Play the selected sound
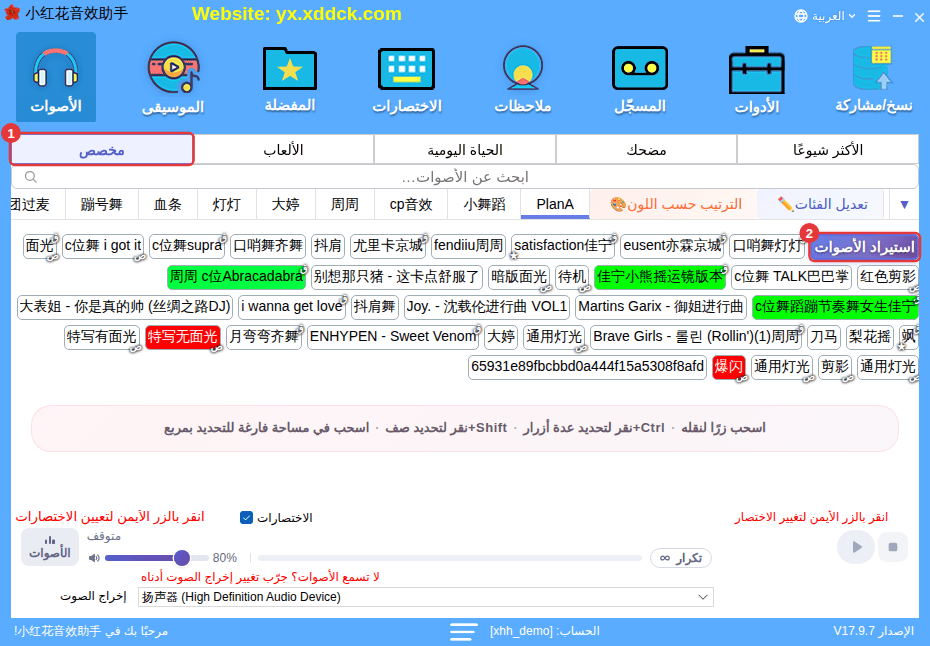This screenshot has height=646, width=930. [x=856, y=547]
